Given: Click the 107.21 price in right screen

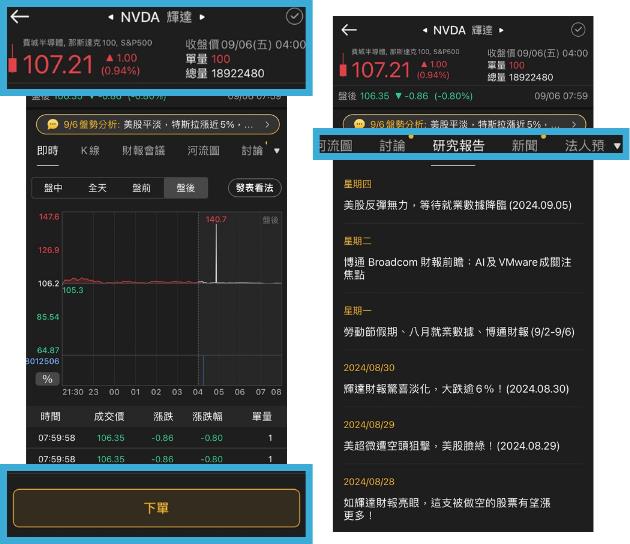Looking at the screenshot, I should point(380,70).
